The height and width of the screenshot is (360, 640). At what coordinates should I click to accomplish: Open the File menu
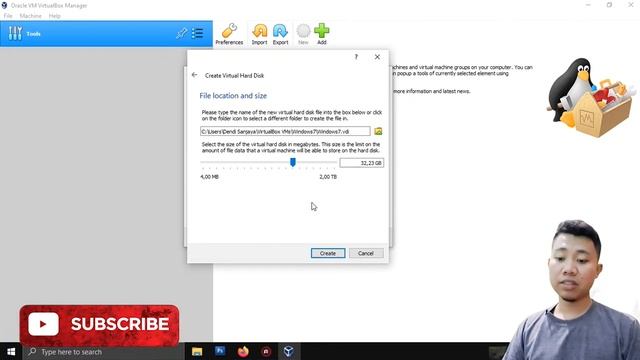8,16
